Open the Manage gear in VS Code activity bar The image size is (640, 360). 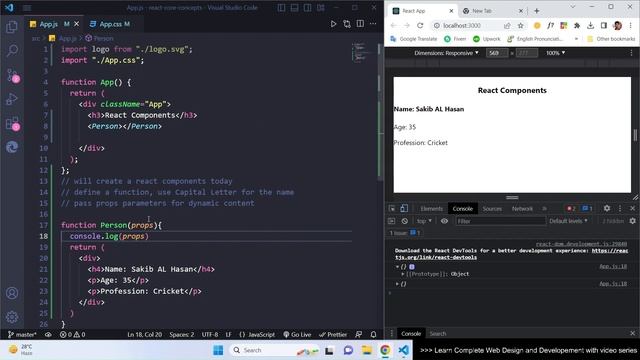12,317
